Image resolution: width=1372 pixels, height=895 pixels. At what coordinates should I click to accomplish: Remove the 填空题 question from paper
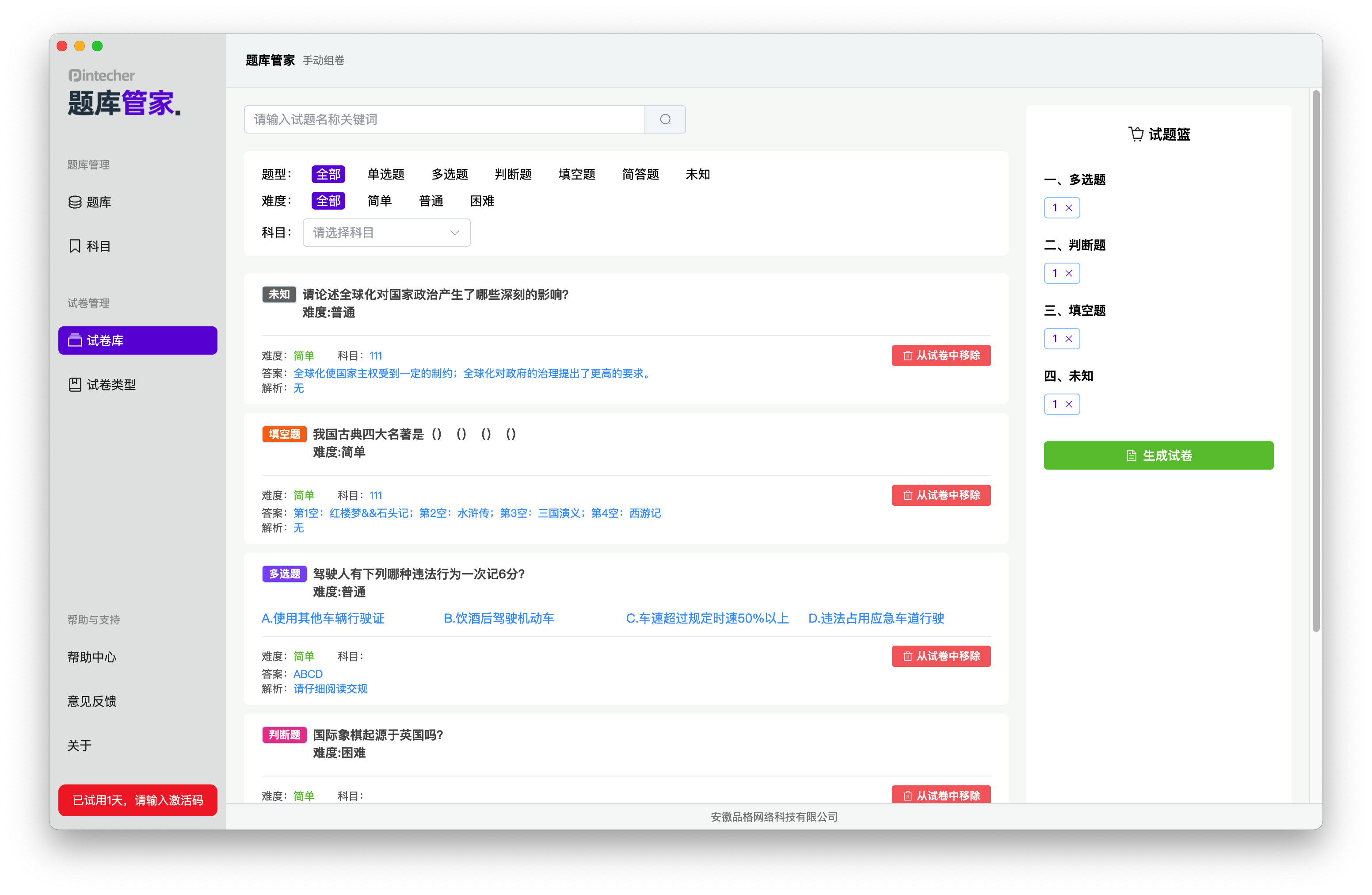click(x=941, y=495)
